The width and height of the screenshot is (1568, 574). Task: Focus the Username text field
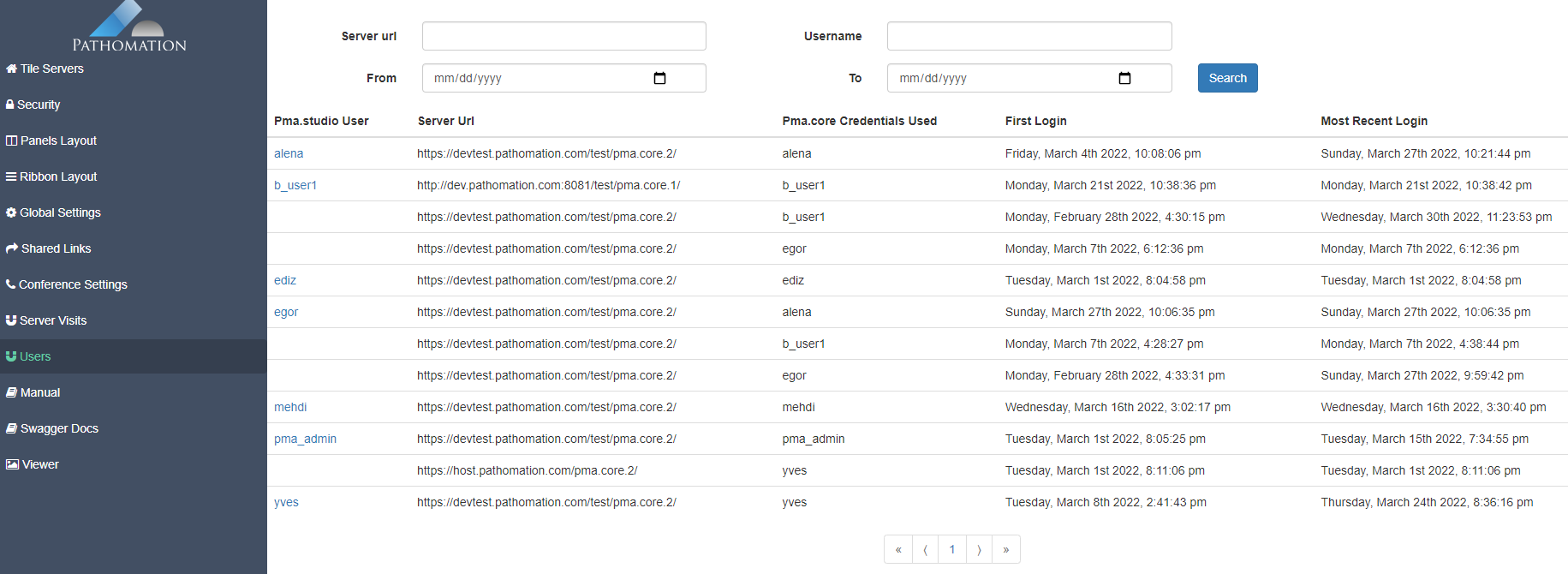(1028, 36)
